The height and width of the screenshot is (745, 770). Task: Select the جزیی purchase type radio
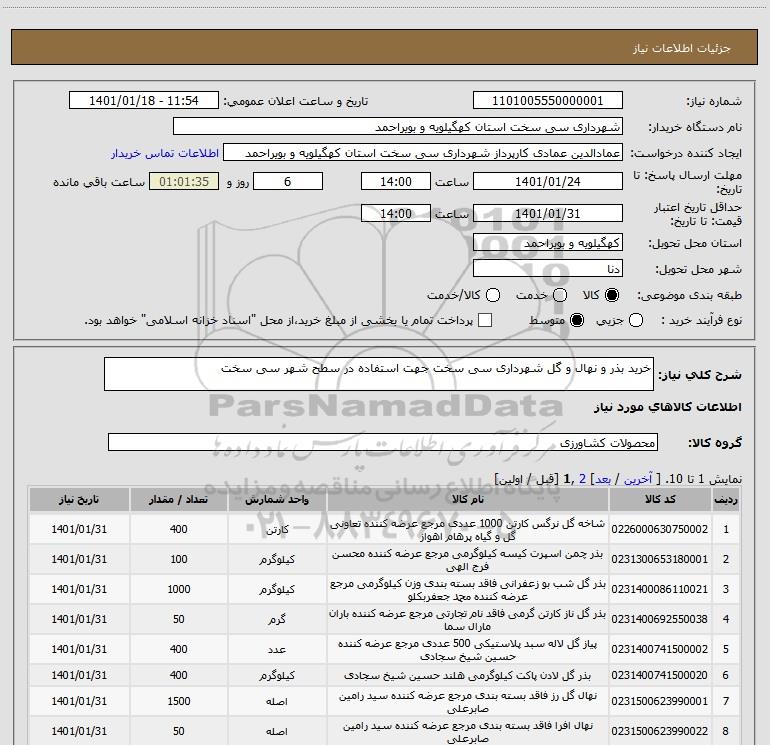point(636,321)
